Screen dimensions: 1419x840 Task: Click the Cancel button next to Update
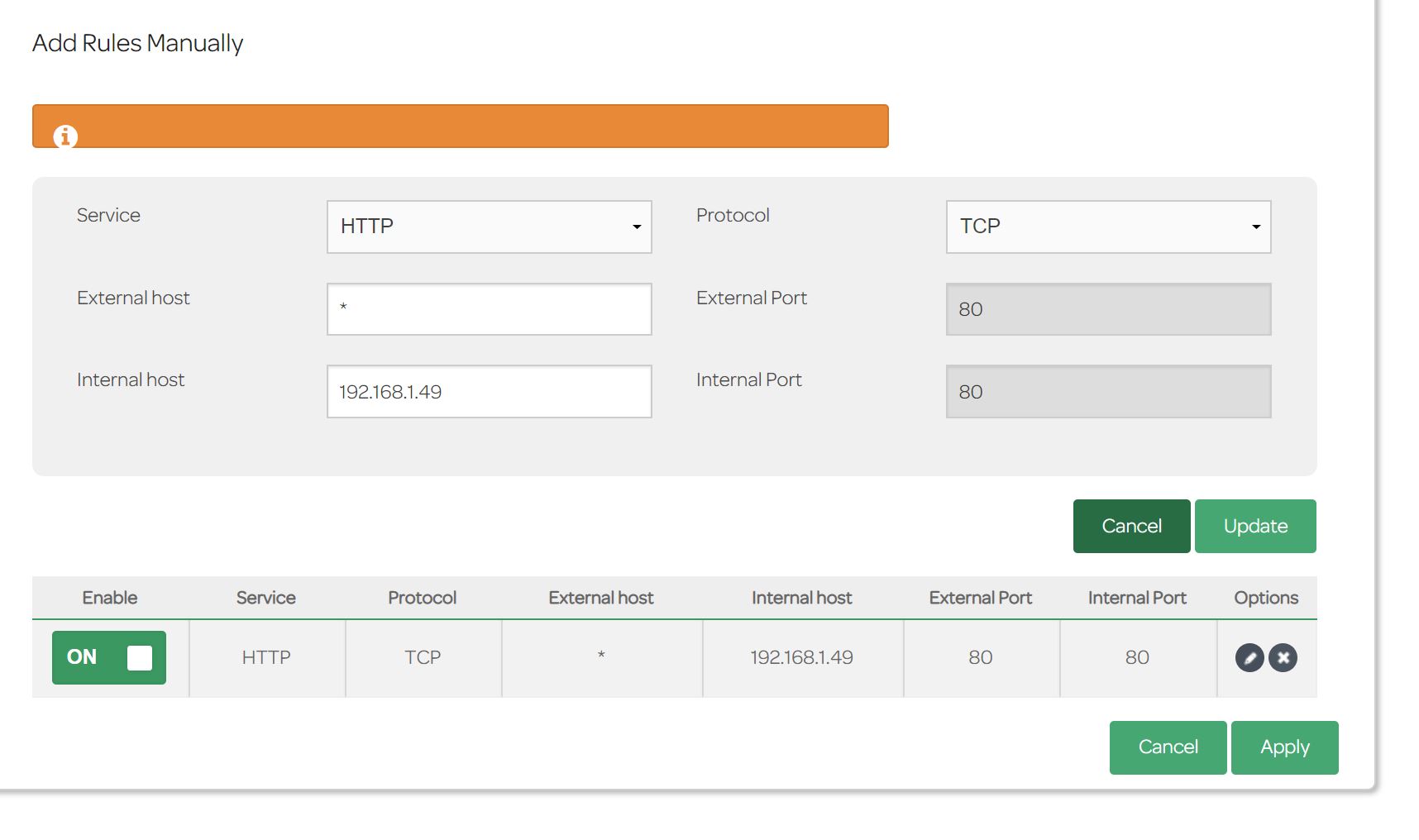tap(1131, 527)
